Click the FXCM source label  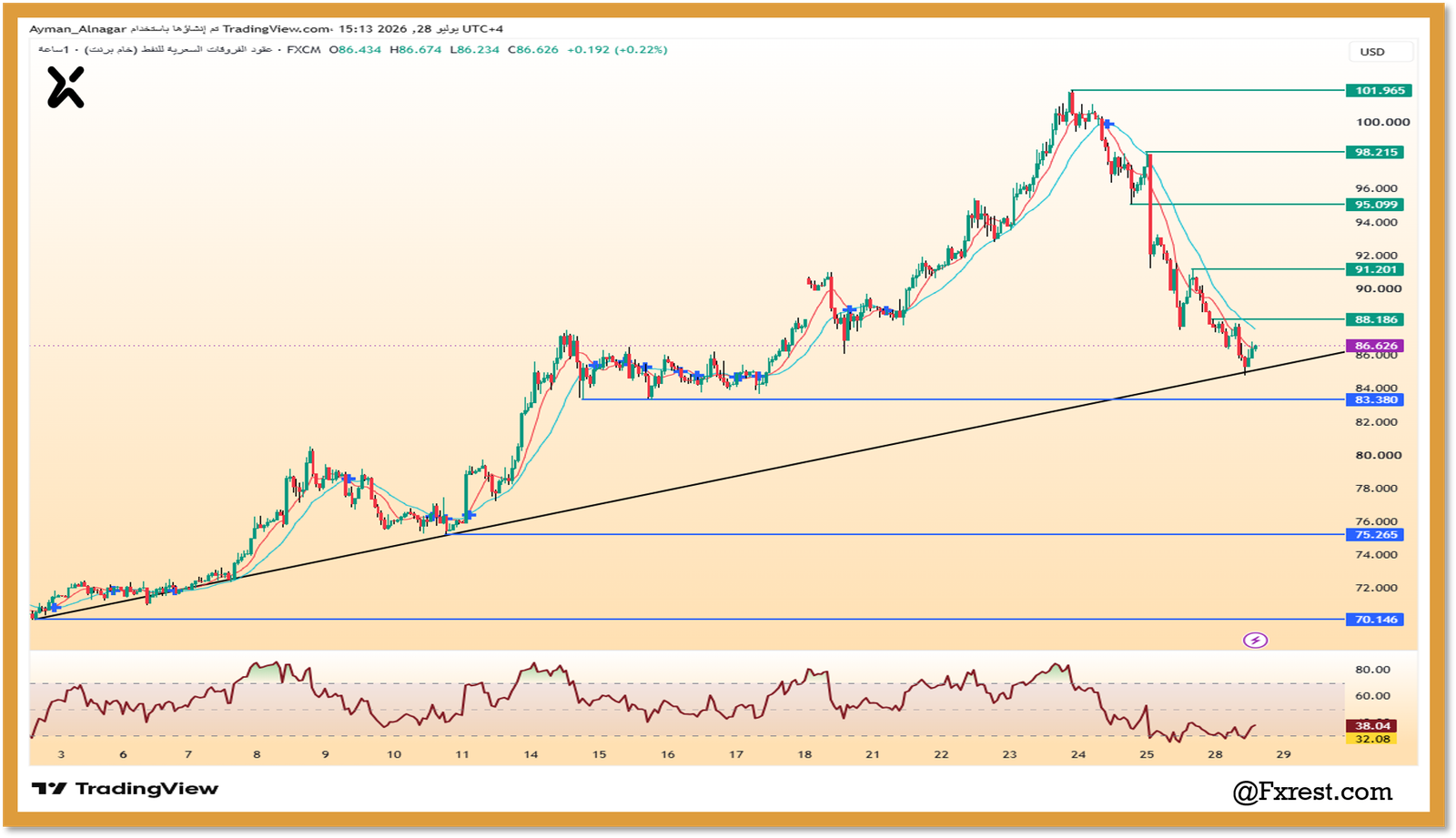click(304, 50)
